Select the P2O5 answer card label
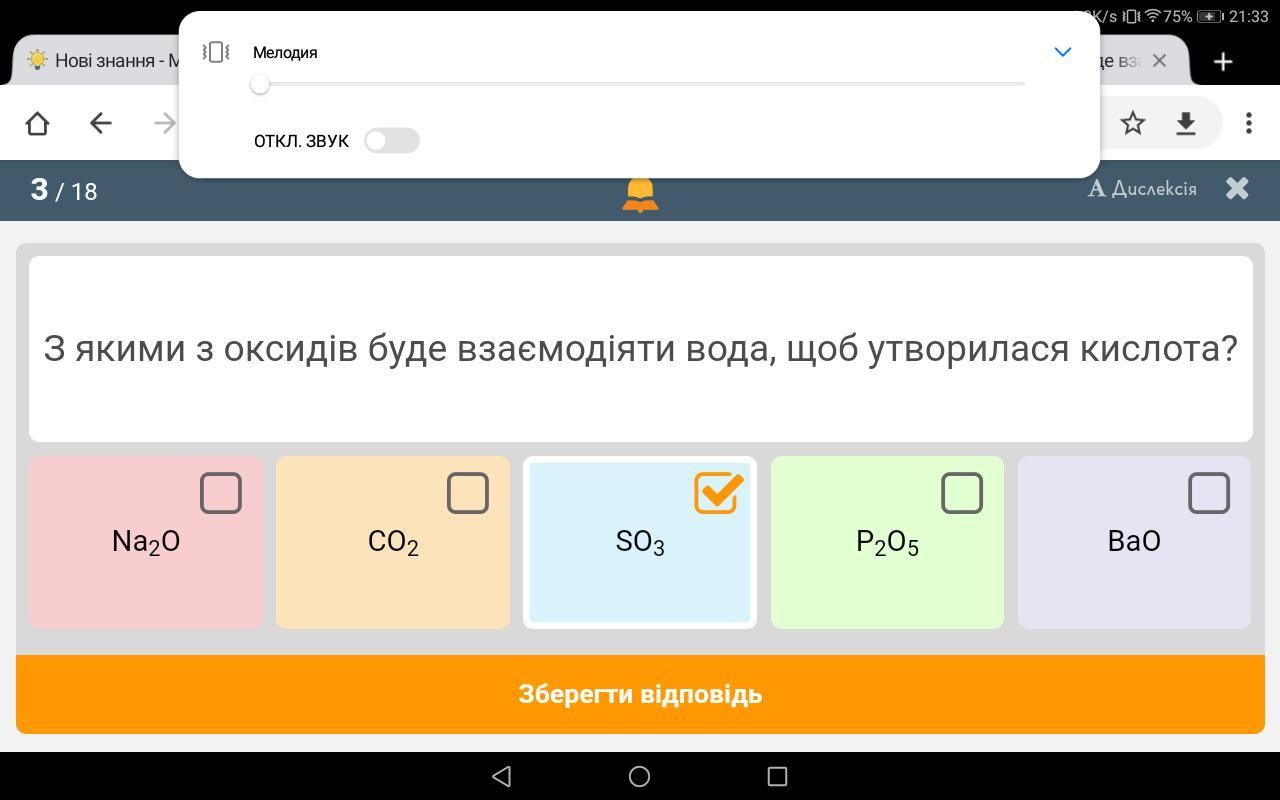Screen dimensions: 1280x800 point(887,542)
